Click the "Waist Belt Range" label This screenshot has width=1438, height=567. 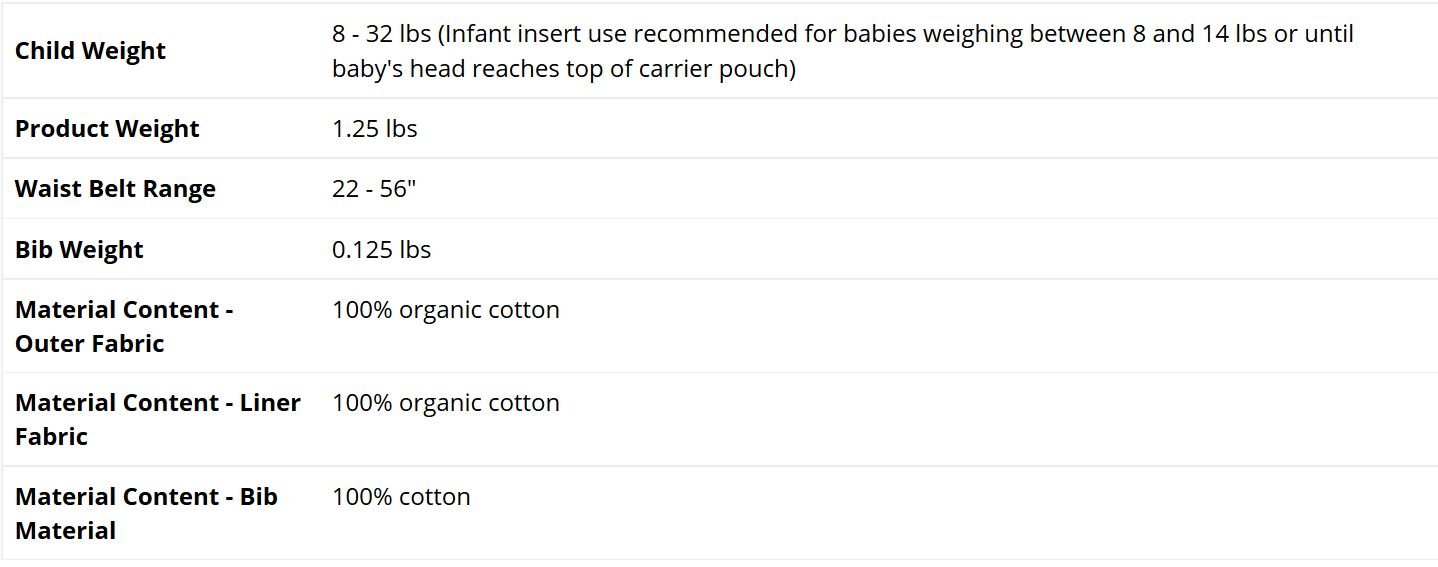coord(115,189)
